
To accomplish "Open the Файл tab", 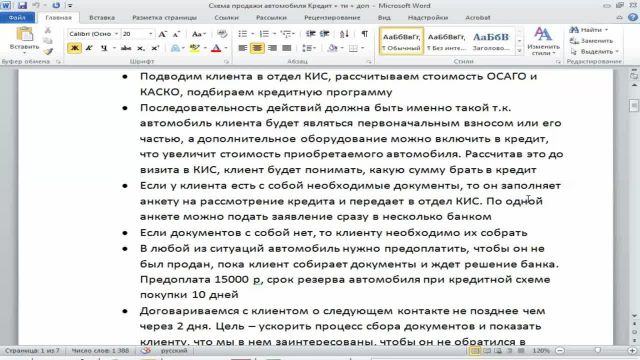I will [17, 18].
